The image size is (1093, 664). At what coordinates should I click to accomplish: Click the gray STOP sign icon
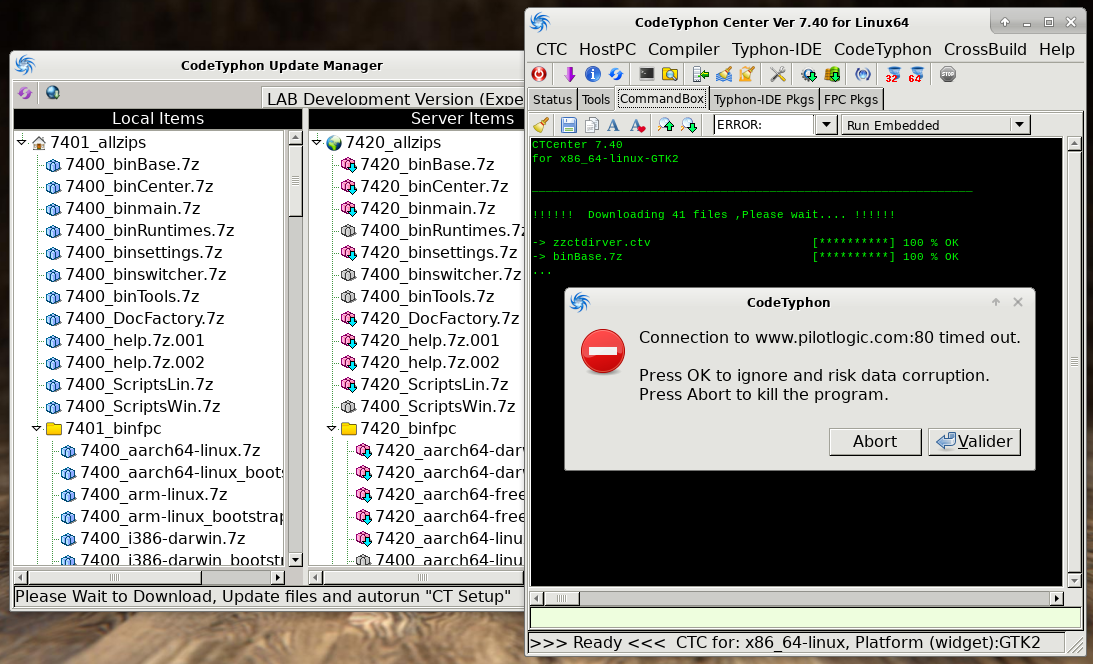click(947, 75)
